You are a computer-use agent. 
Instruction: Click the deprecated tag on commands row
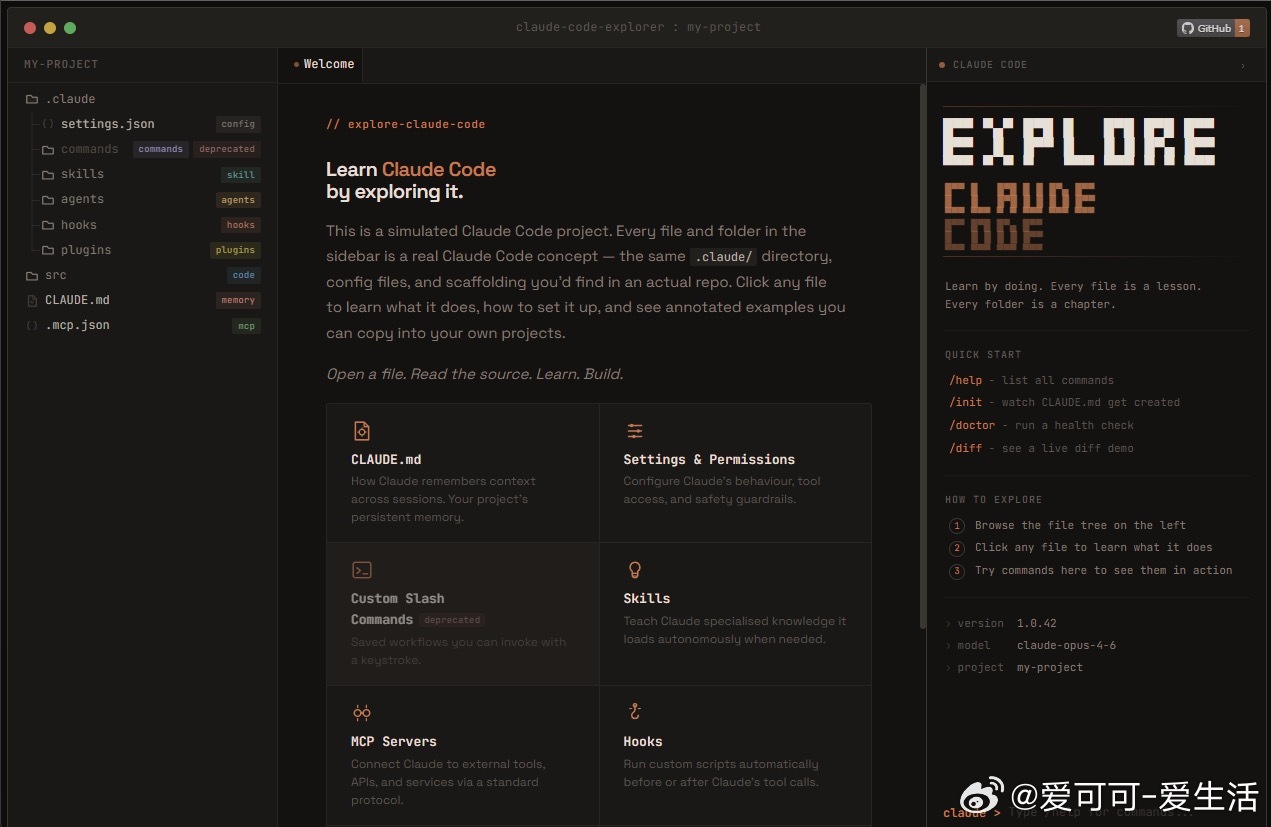[227, 149]
